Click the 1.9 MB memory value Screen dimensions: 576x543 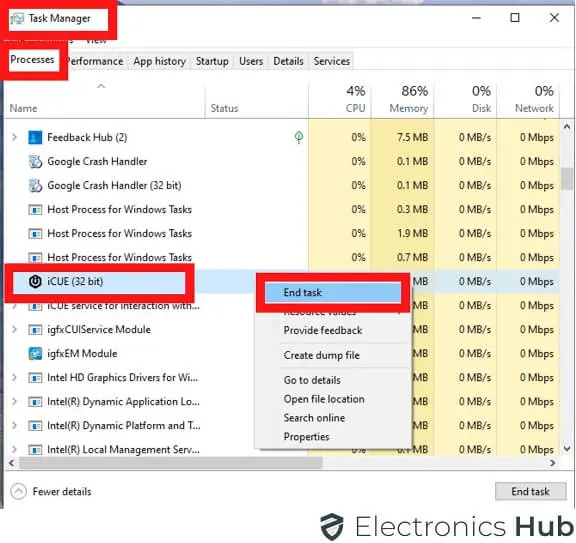tap(413, 233)
